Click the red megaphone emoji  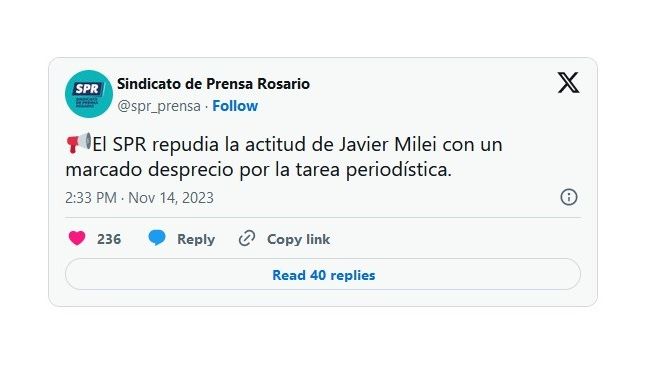click(79, 143)
